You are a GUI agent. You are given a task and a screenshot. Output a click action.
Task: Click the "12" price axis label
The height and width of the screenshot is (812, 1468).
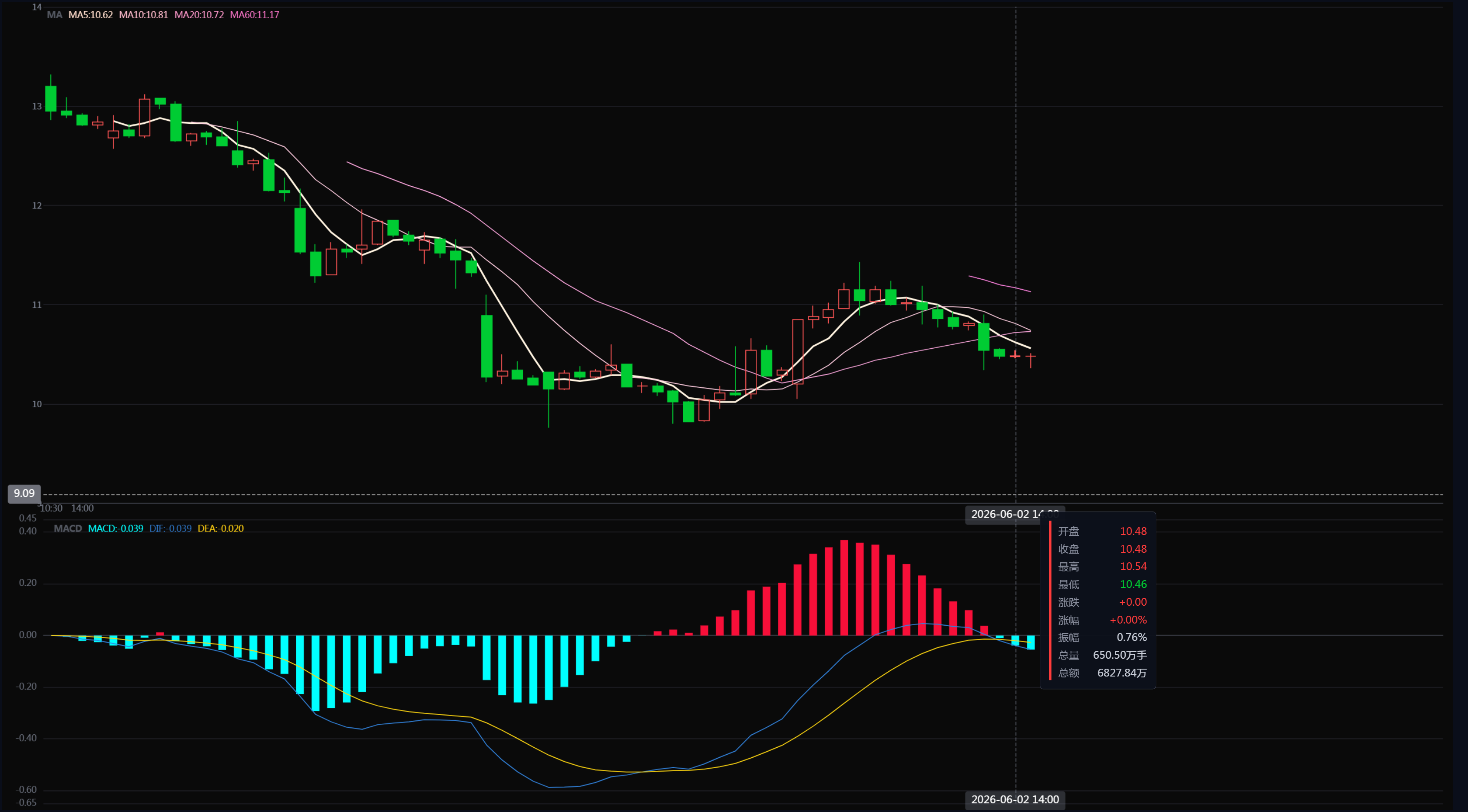[37, 206]
